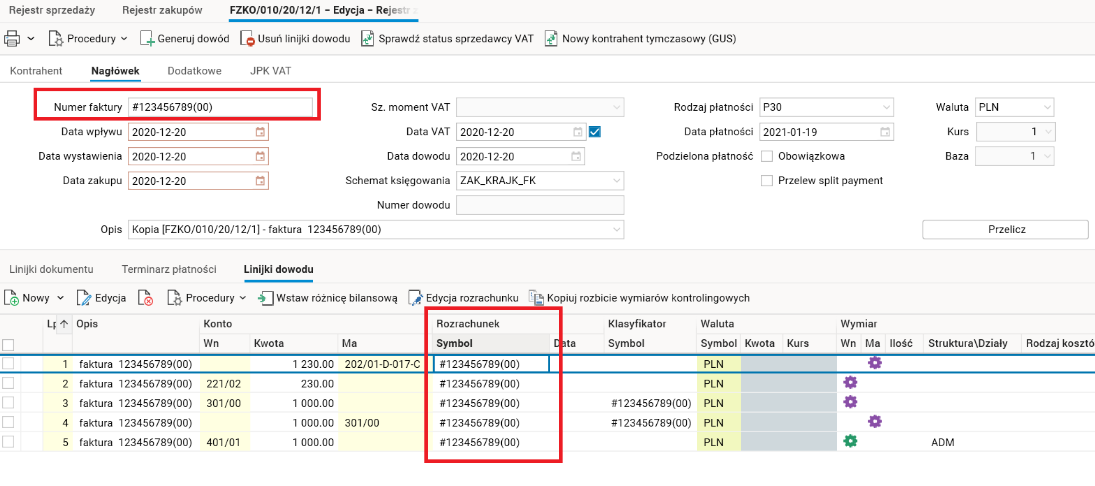The height and width of the screenshot is (486, 1095).
Task: Click Kopiuj rozbicie wymiarów kontrolingowych
Action: click(x=538, y=298)
